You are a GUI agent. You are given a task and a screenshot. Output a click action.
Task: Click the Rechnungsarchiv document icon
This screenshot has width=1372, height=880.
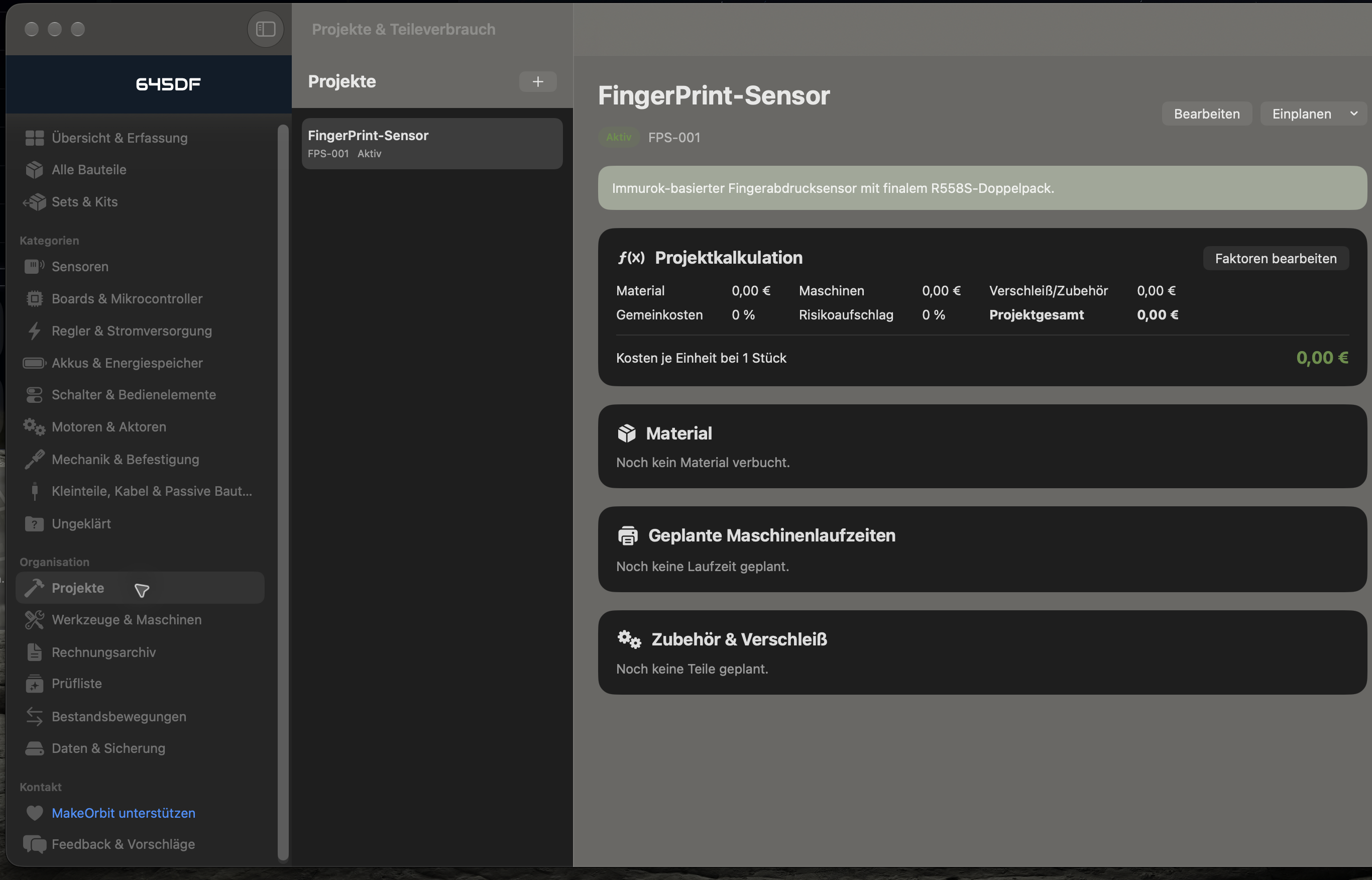(x=34, y=652)
